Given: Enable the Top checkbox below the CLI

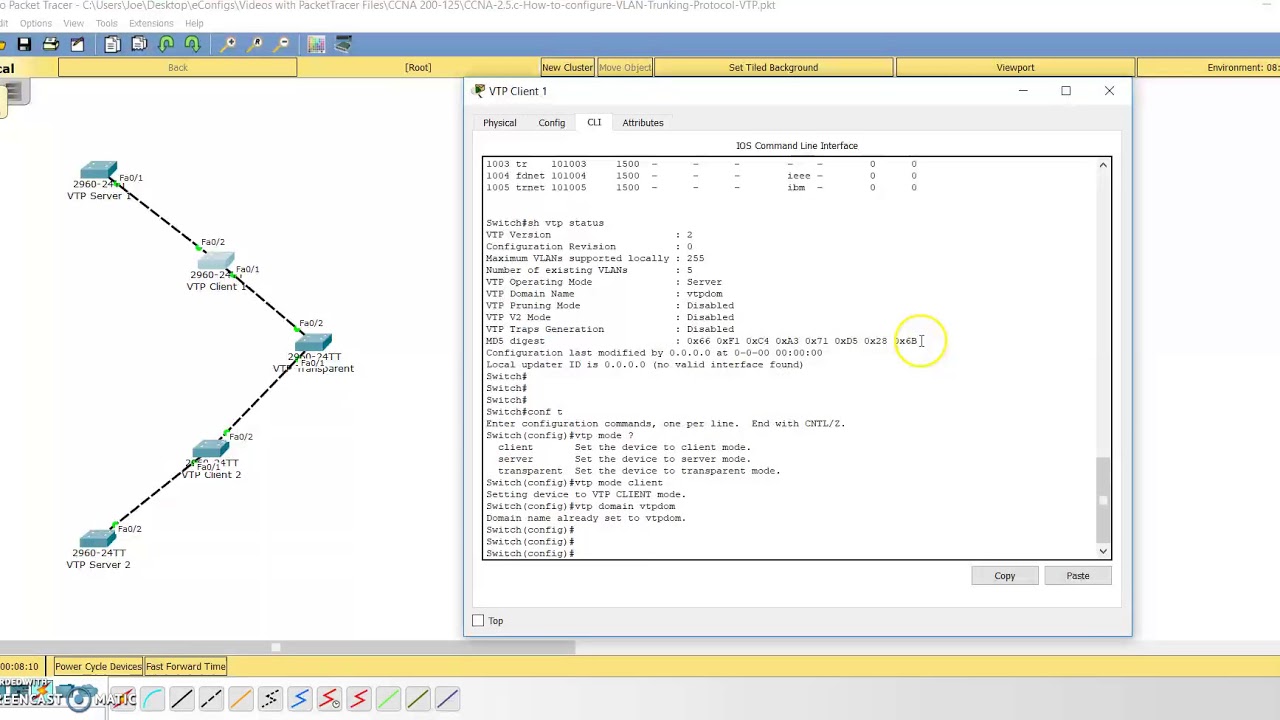Looking at the screenshot, I should [479, 620].
